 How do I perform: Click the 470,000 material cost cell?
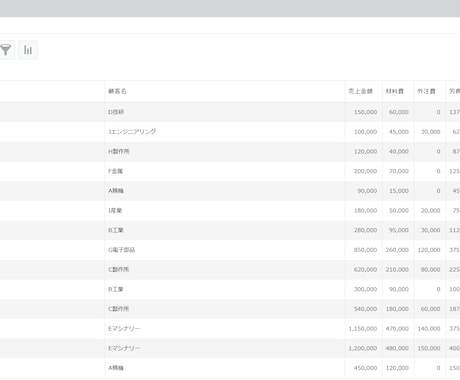(397, 328)
